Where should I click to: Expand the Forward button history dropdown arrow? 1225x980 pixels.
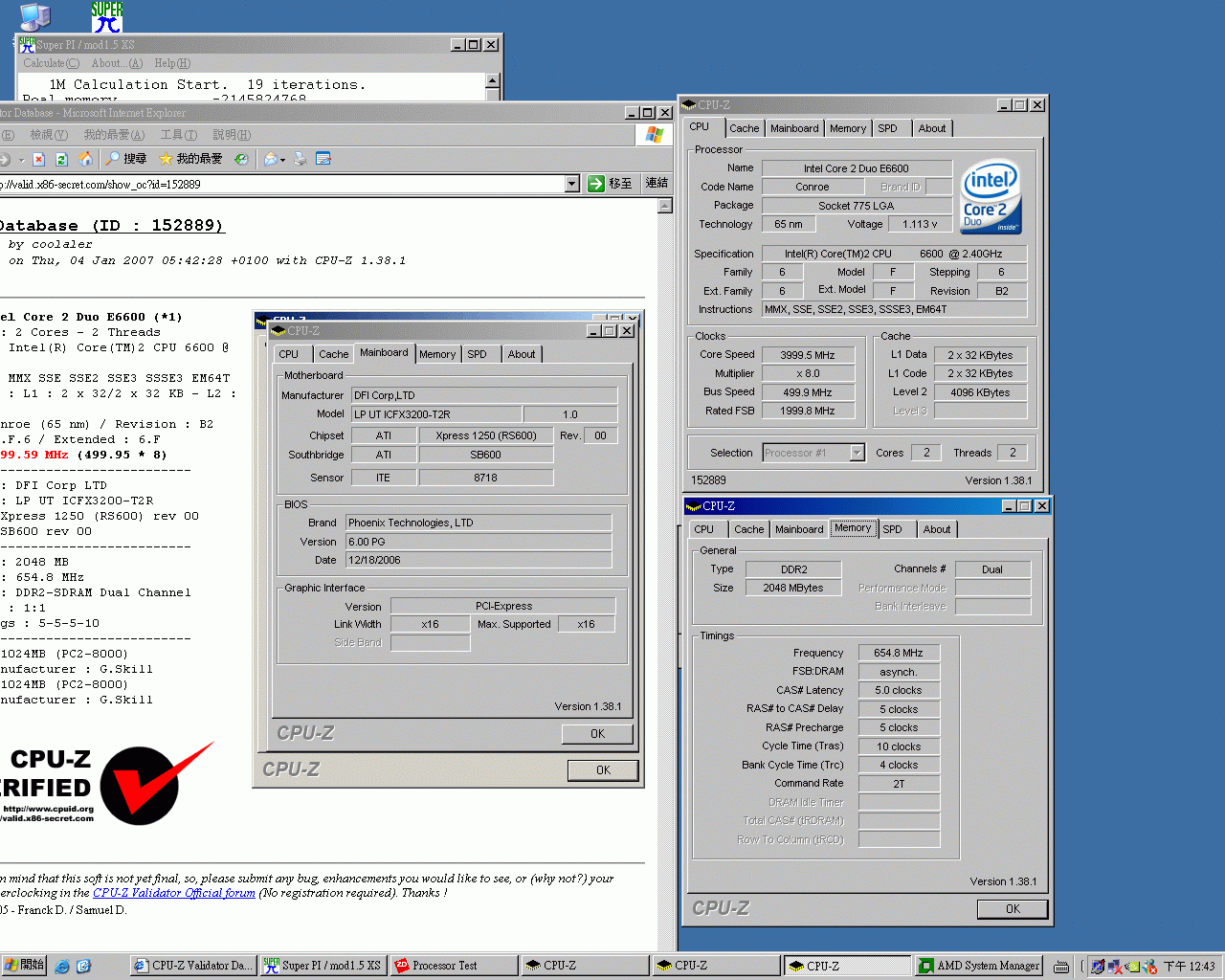20,160
